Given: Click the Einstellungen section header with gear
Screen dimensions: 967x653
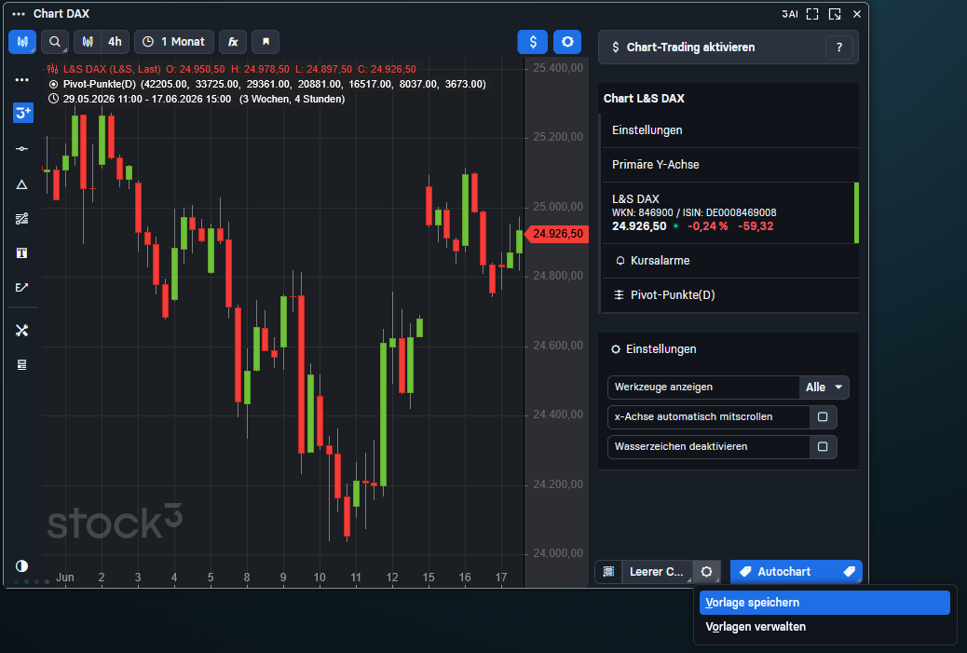Looking at the screenshot, I should pyautogui.click(x=654, y=349).
